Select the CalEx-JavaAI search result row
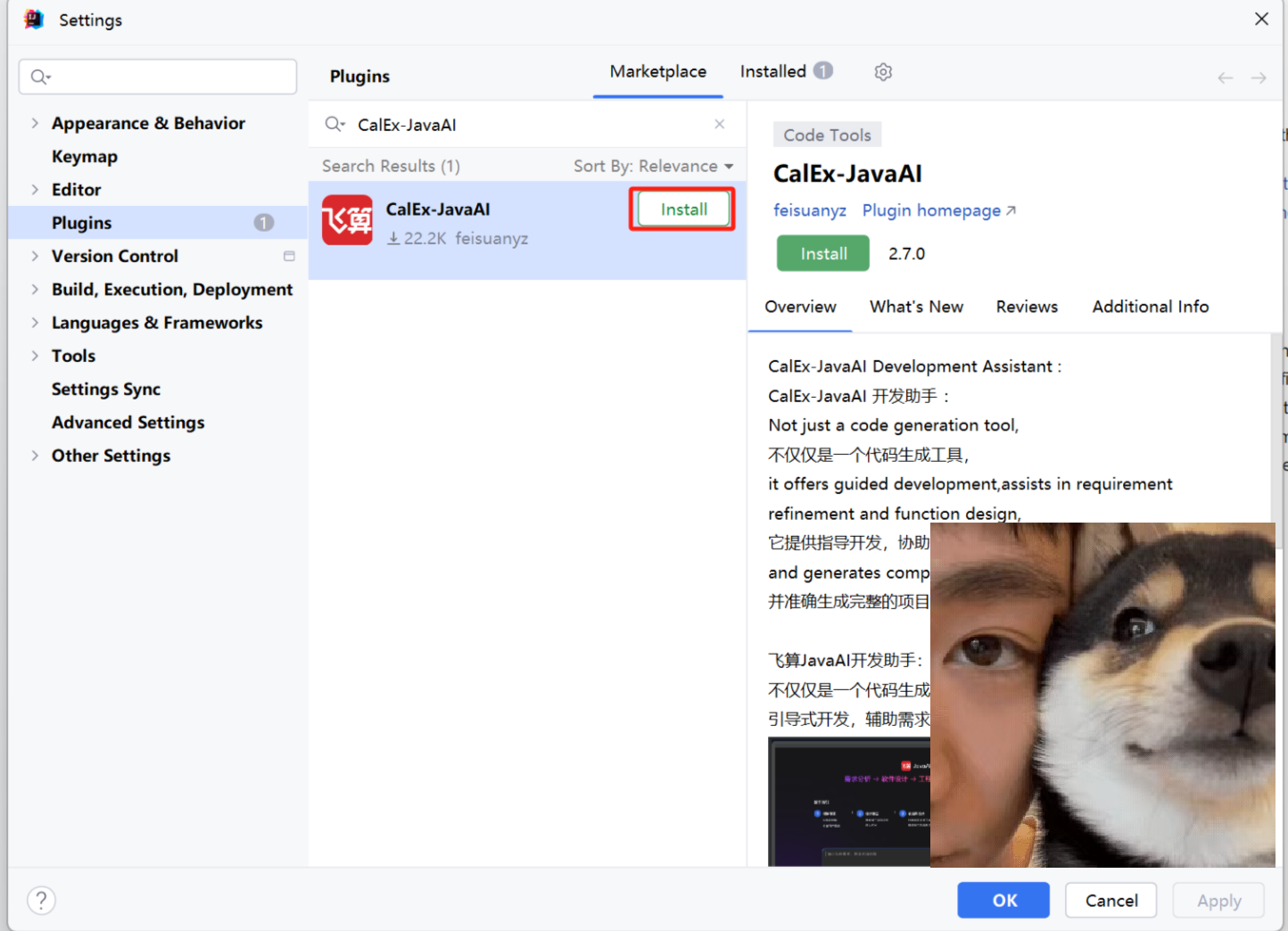Screen dimensions: 1288x931 pyautogui.click(x=527, y=230)
